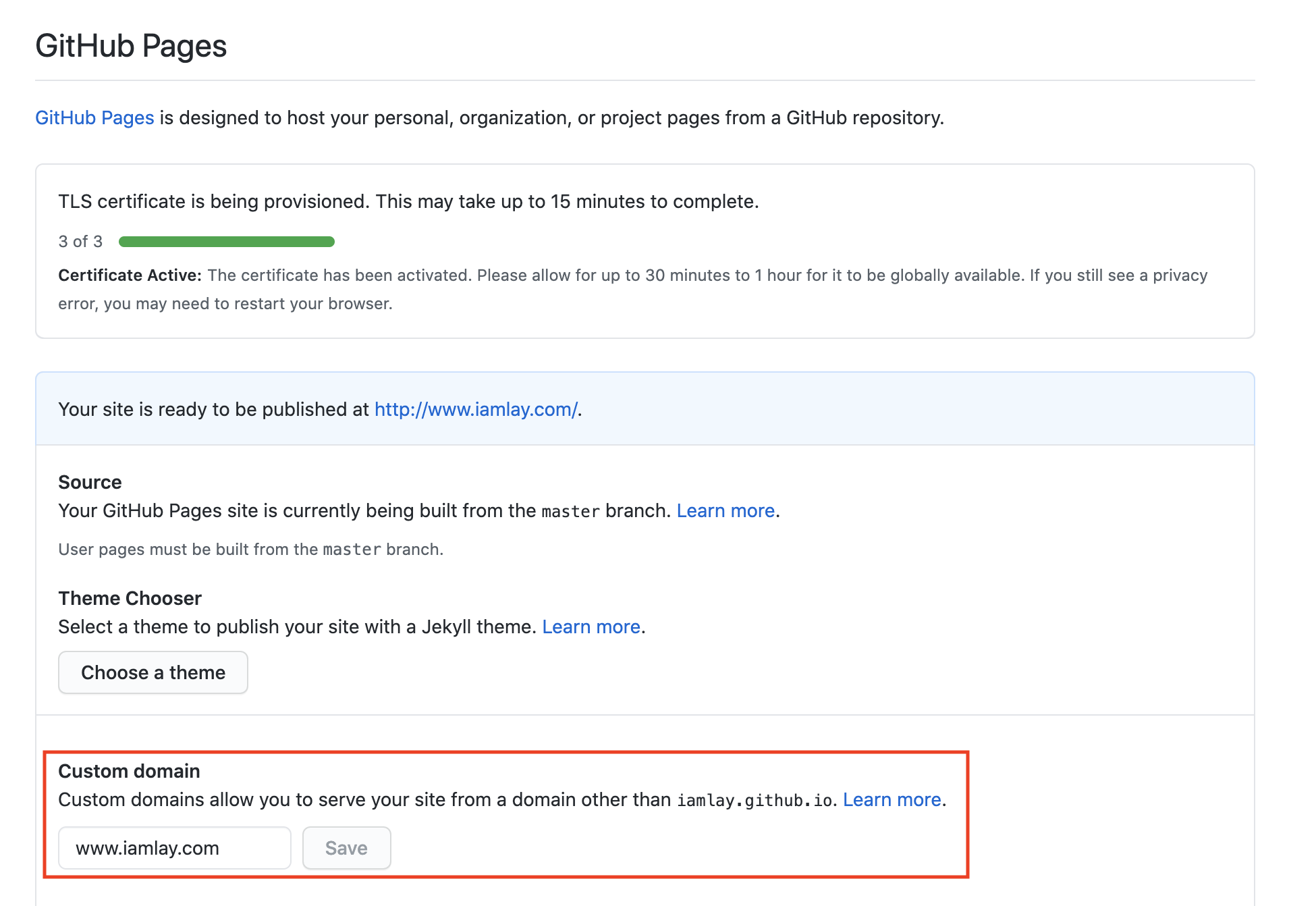Click the iamlay.github.io domain text

[755, 800]
